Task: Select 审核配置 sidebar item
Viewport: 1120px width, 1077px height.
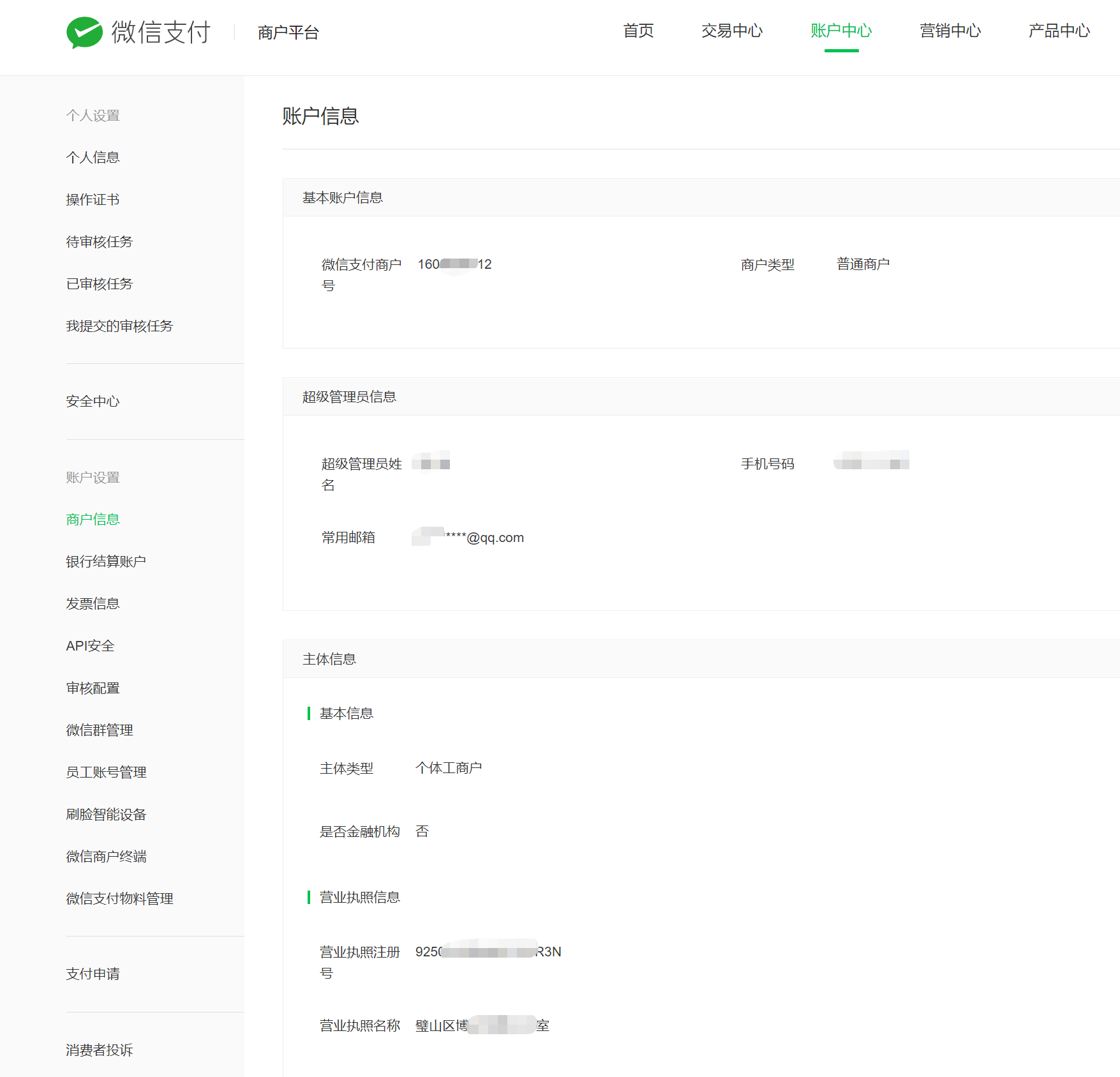Action: pyautogui.click(x=93, y=688)
